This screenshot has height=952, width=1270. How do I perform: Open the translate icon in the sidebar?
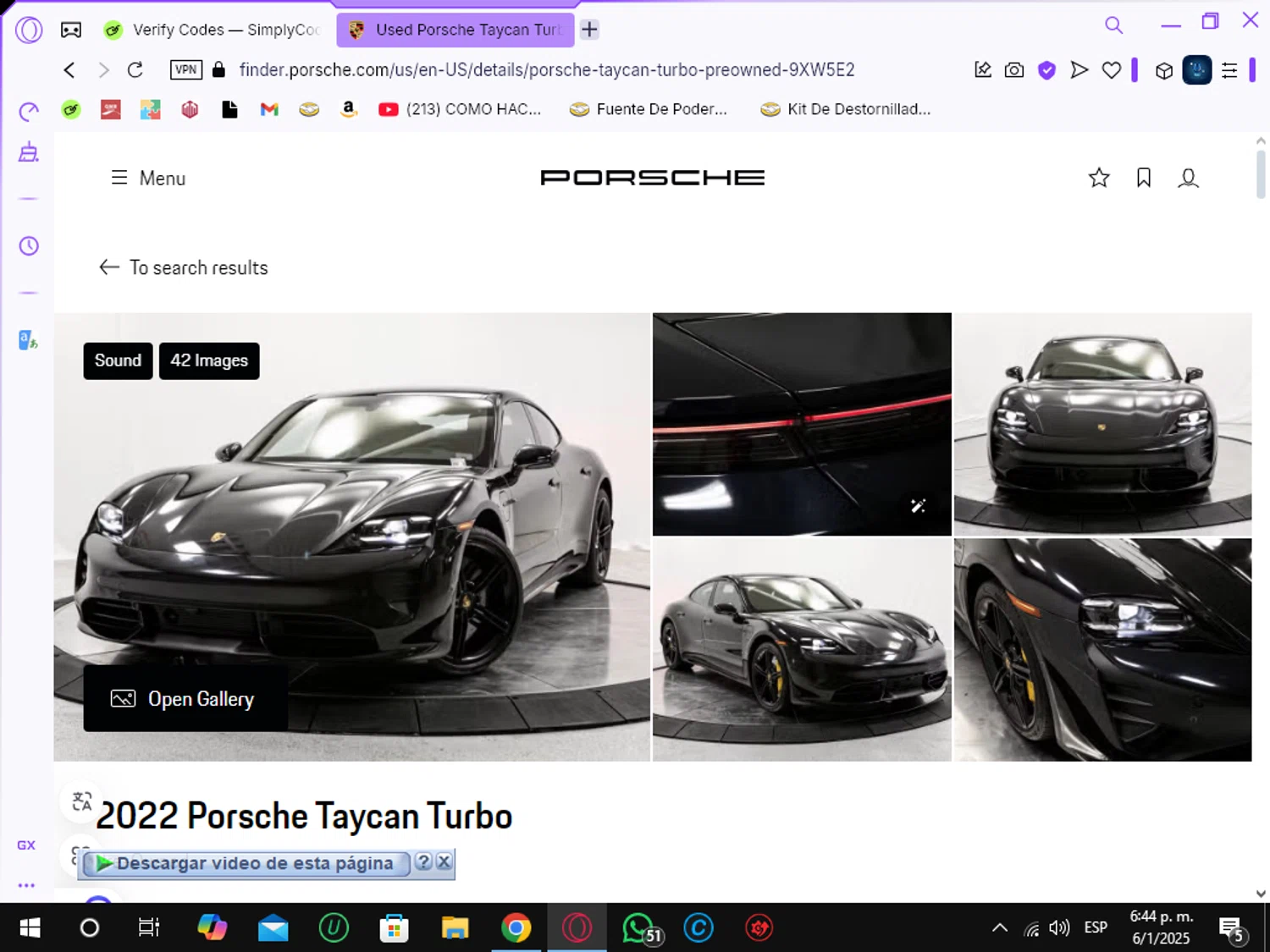tap(29, 340)
